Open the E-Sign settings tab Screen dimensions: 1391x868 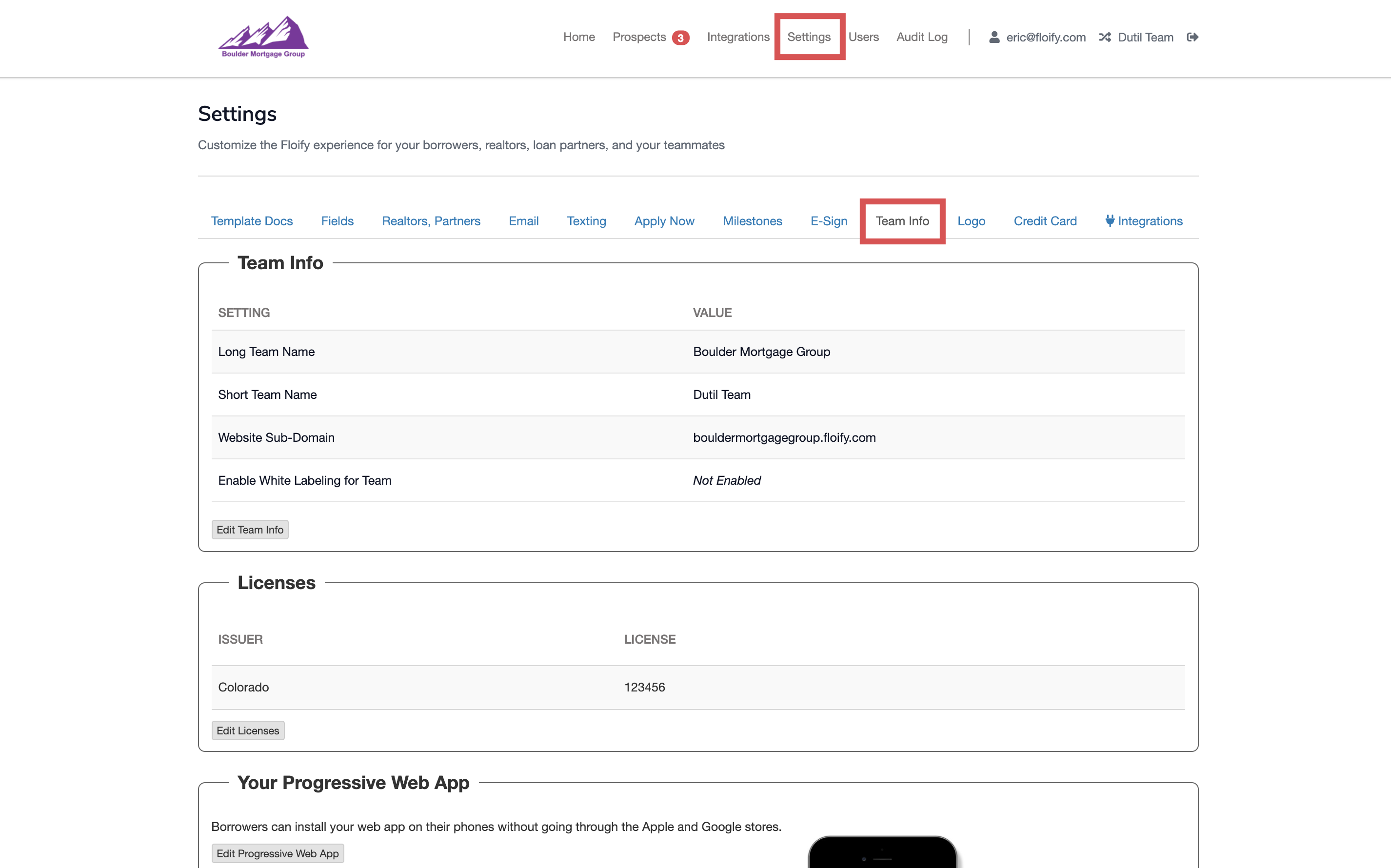828,221
